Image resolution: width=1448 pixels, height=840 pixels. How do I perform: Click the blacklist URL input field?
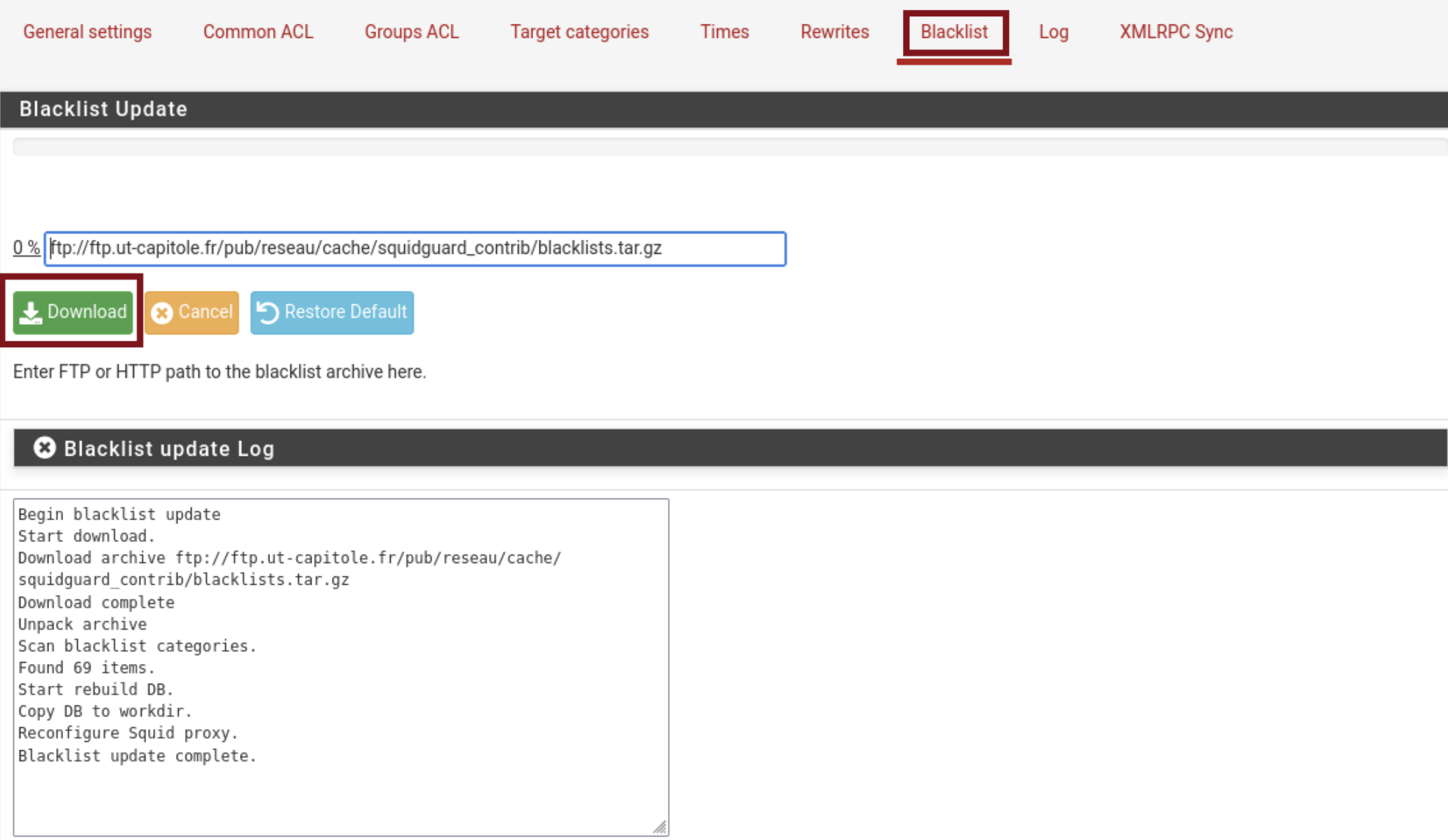click(x=414, y=248)
